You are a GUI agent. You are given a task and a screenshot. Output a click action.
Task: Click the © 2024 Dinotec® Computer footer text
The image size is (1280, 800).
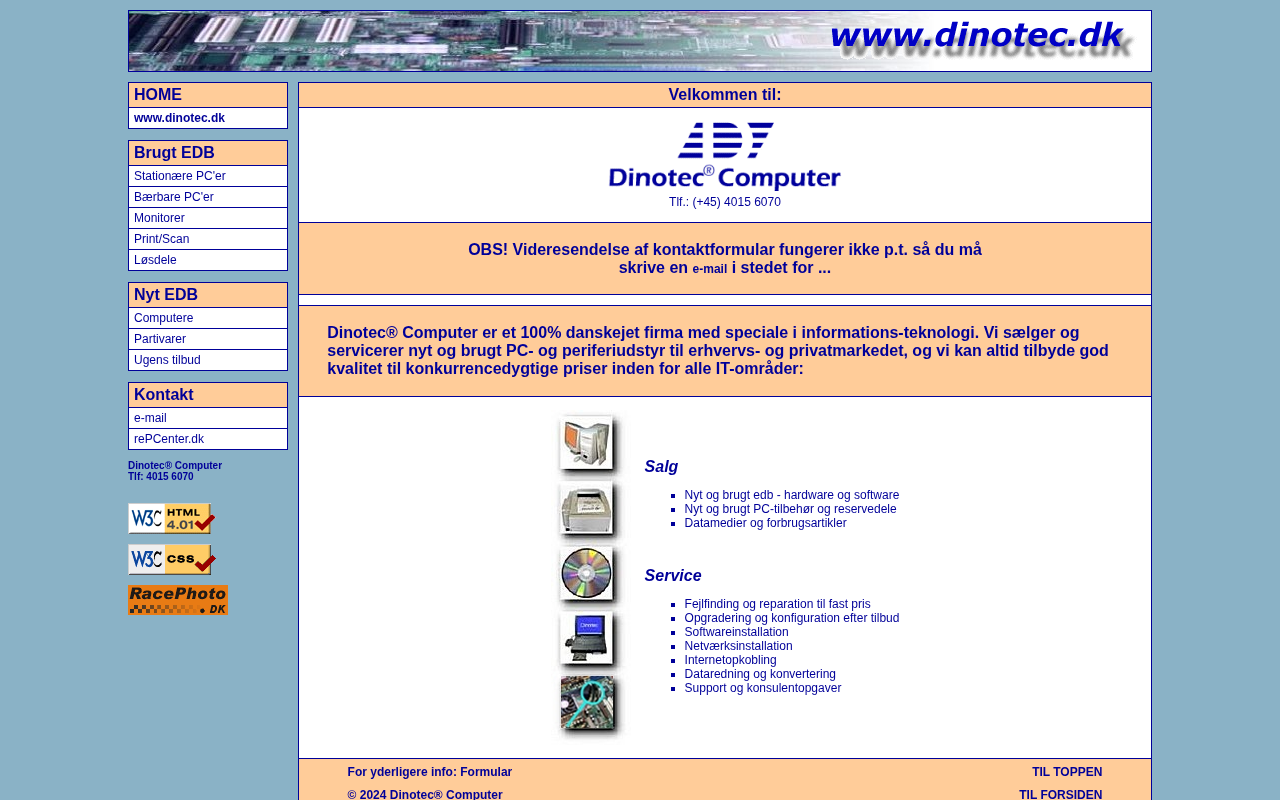[x=425, y=794]
